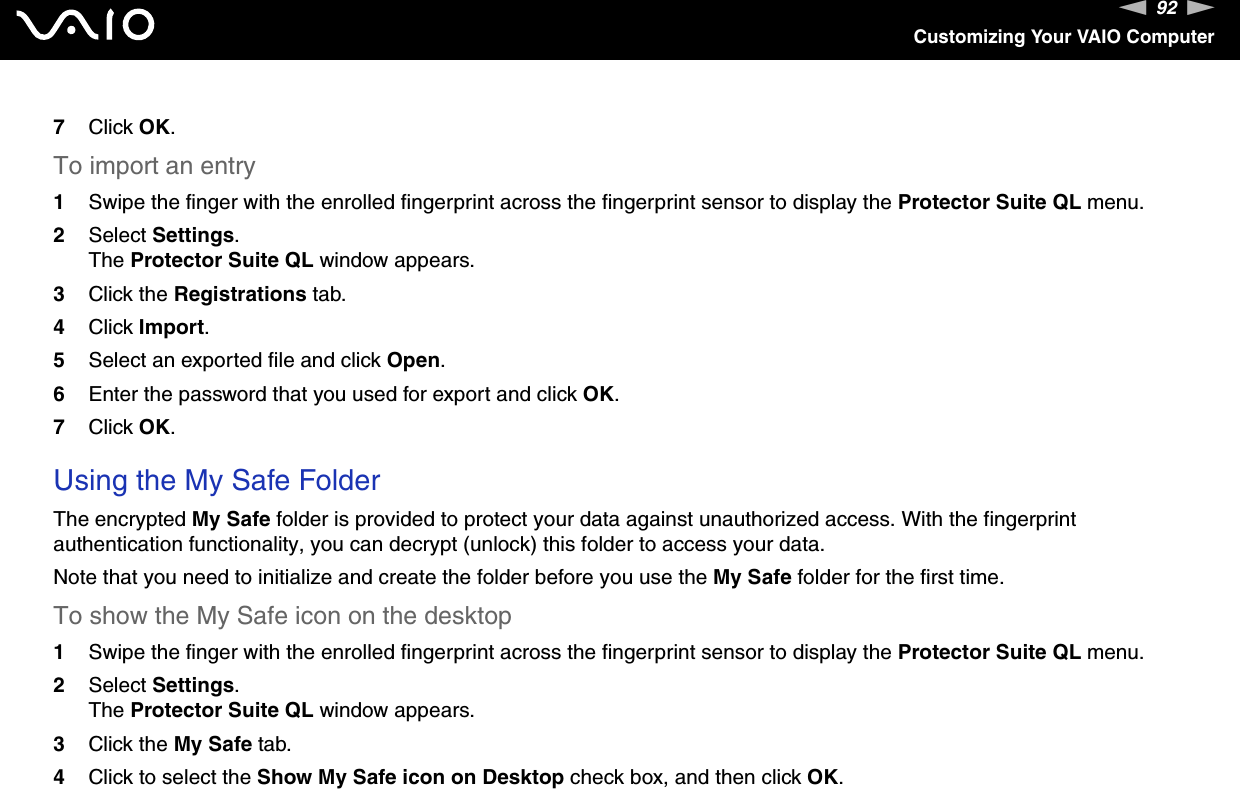1240x789 pixels.
Task: Click the bold word Import in step 4
Action: (171, 327)
